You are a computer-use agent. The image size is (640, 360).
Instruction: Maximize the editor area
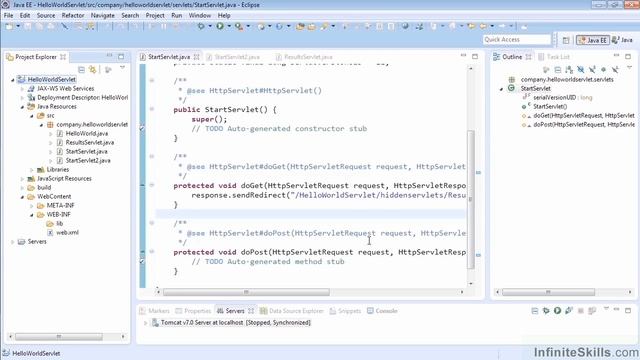click(475, 56)
